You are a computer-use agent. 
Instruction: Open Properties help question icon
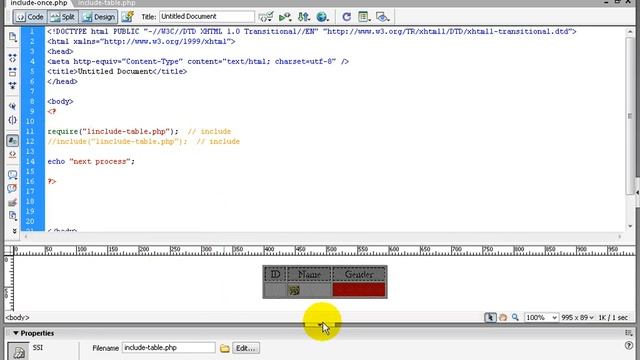point(629,345)
